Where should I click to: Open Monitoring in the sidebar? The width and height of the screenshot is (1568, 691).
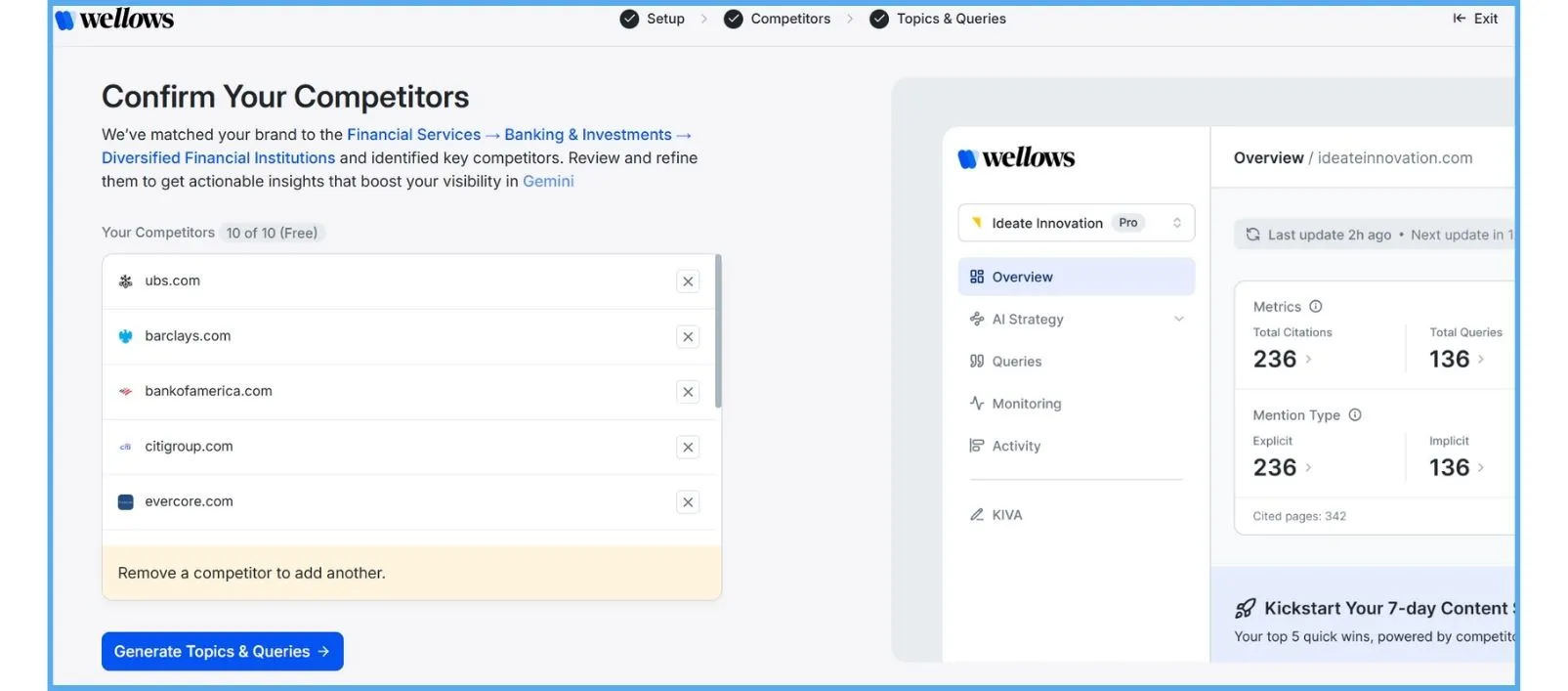(1026, 404)
